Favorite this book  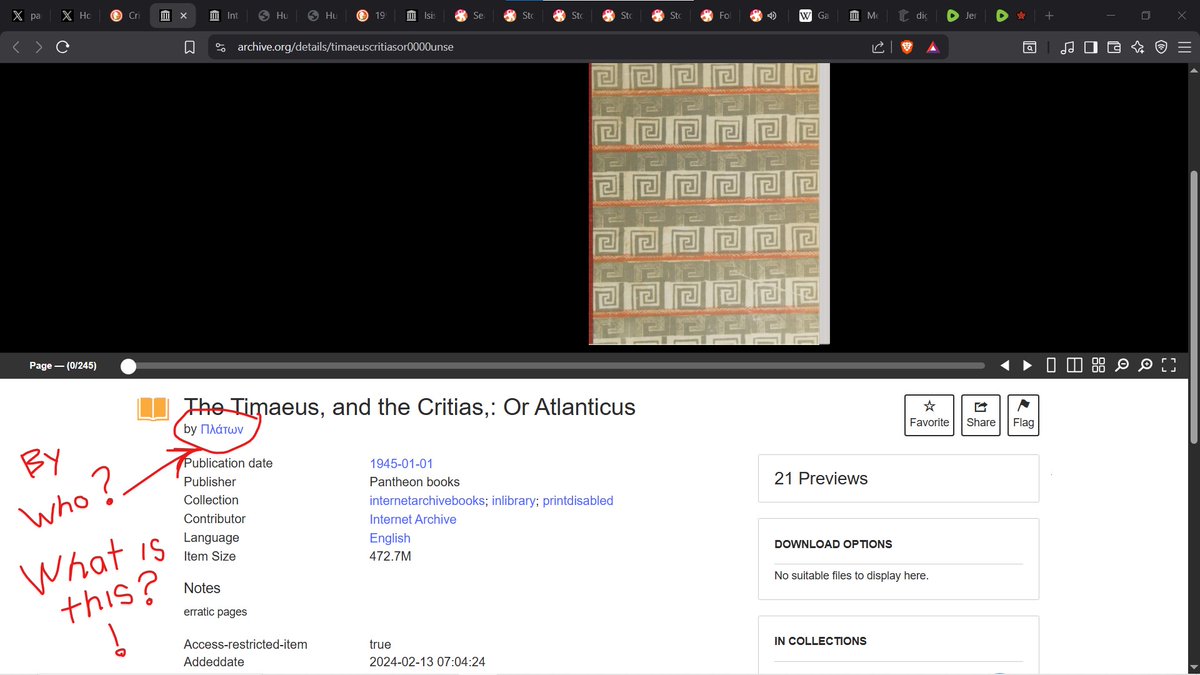[x=929, y=414]
